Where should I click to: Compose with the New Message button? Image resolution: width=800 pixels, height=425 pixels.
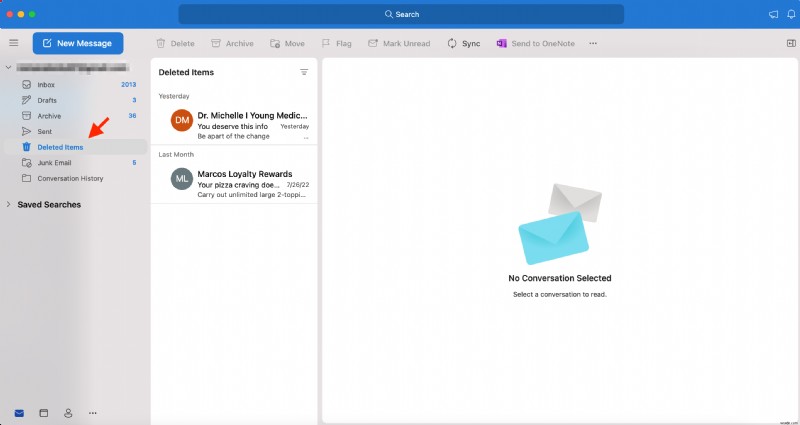pos(78,43)
